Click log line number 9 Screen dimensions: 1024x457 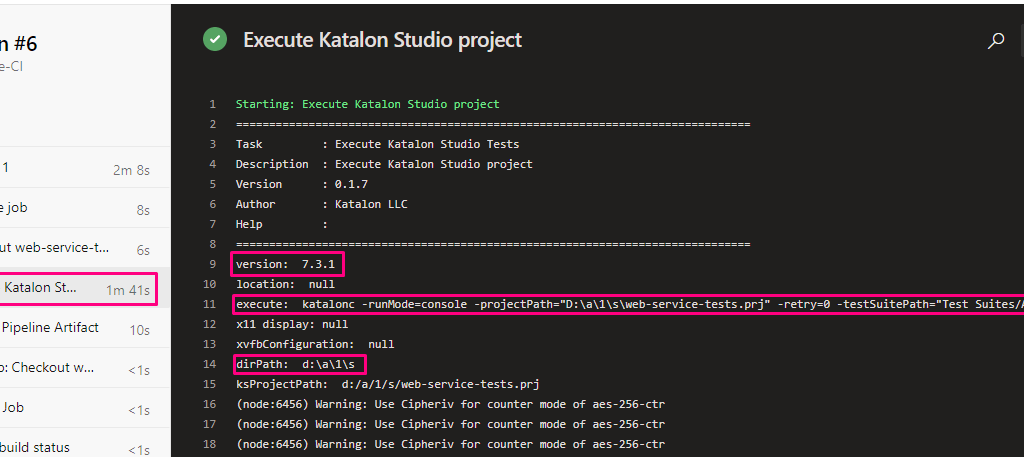[x=211, y=264]
